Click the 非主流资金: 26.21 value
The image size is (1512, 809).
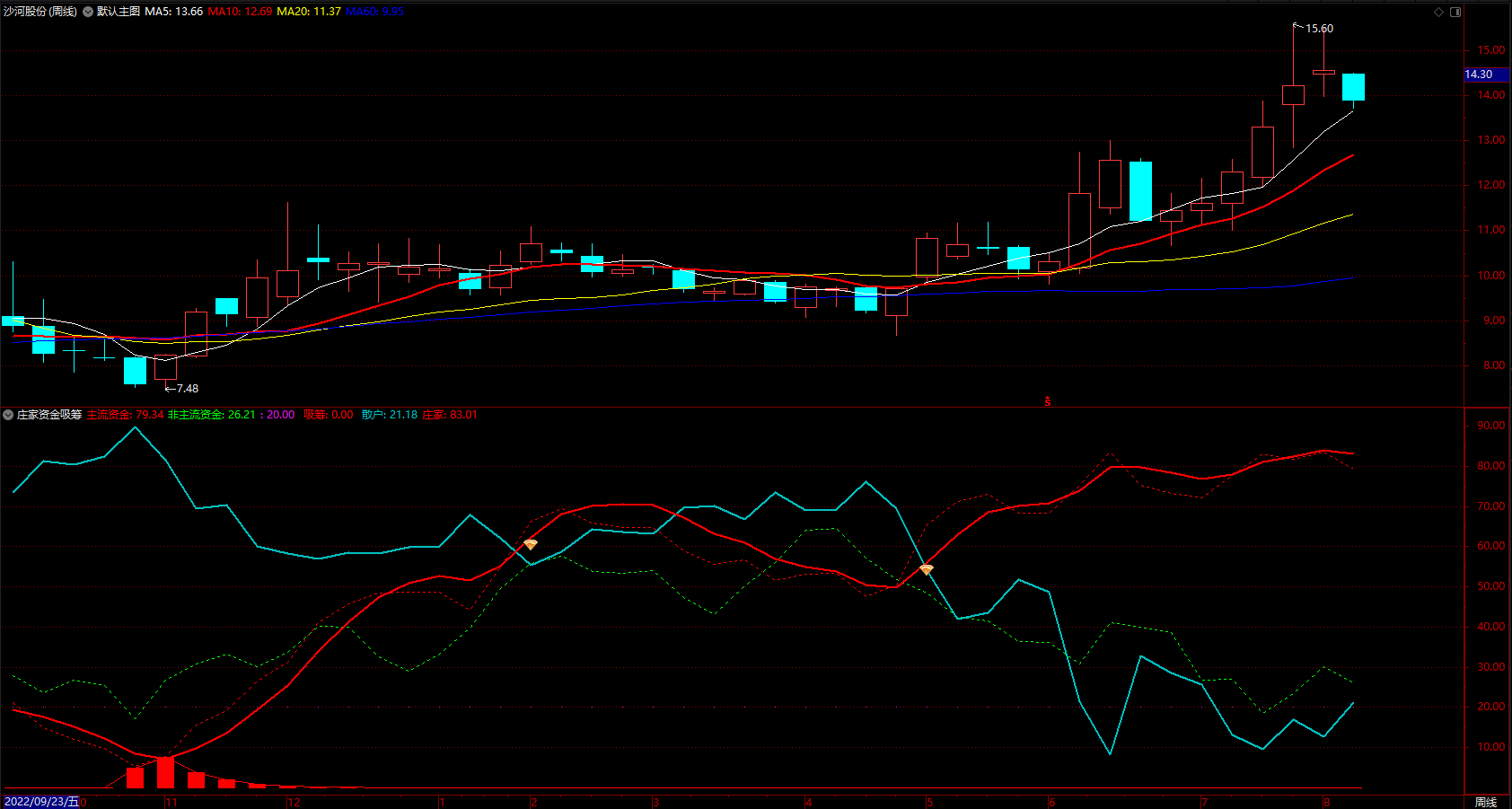(212, 415)
